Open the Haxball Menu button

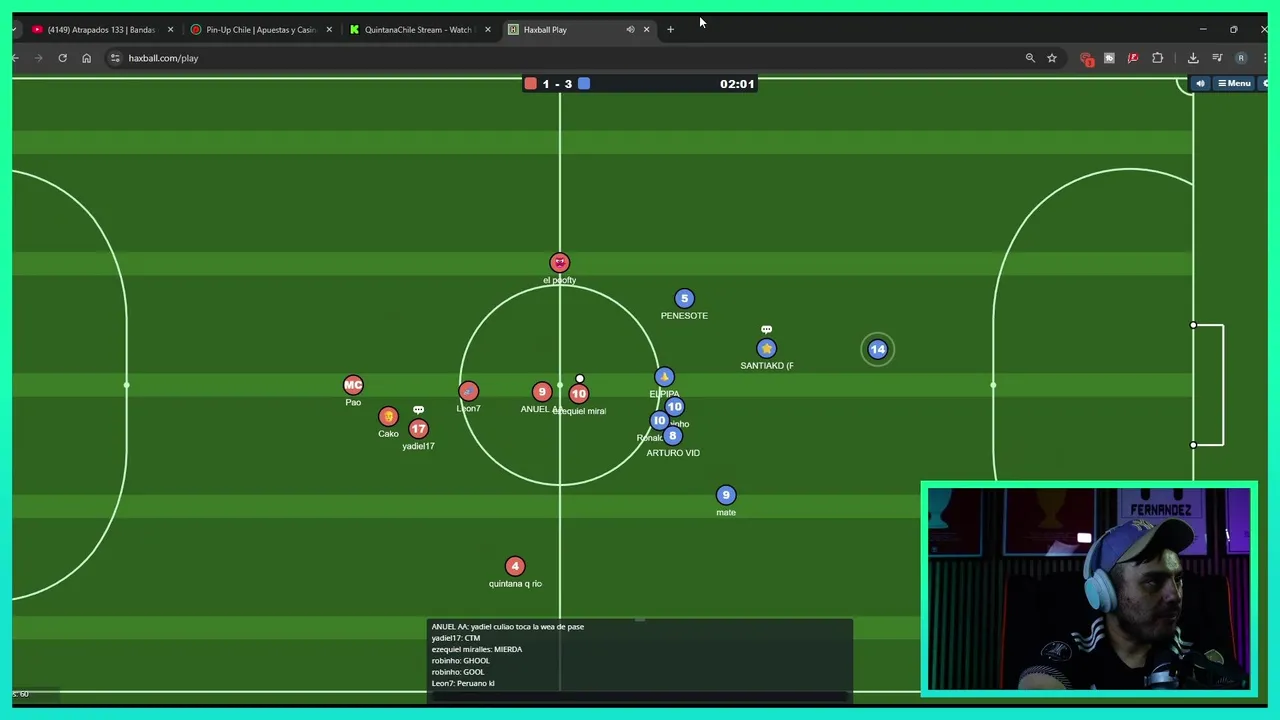click(x=1234, y=84)
